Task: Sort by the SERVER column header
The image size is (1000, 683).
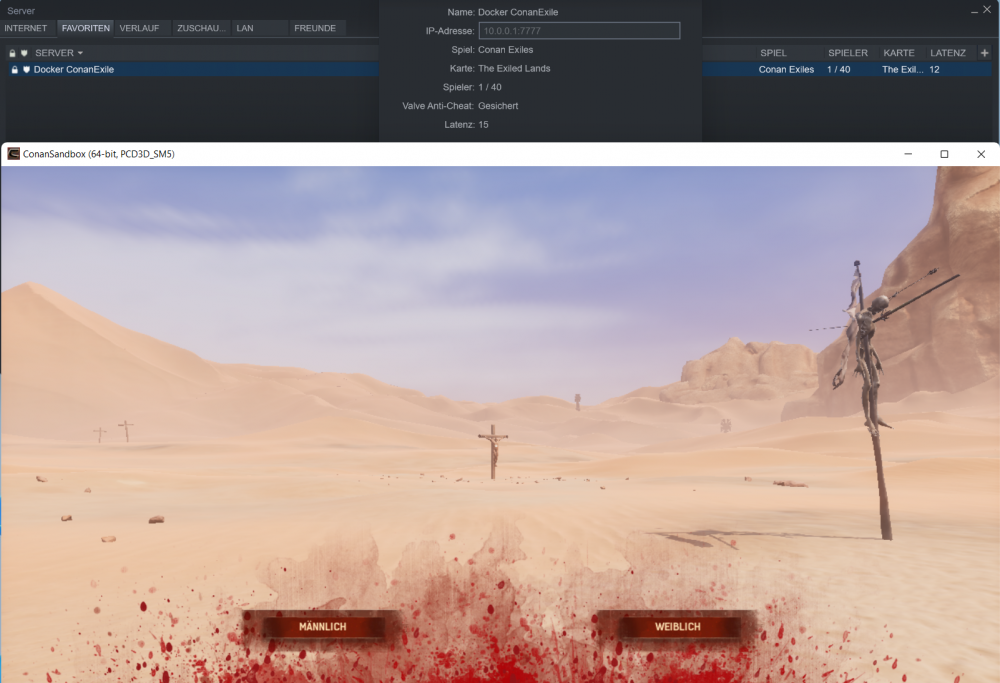Action: (59, 53)
